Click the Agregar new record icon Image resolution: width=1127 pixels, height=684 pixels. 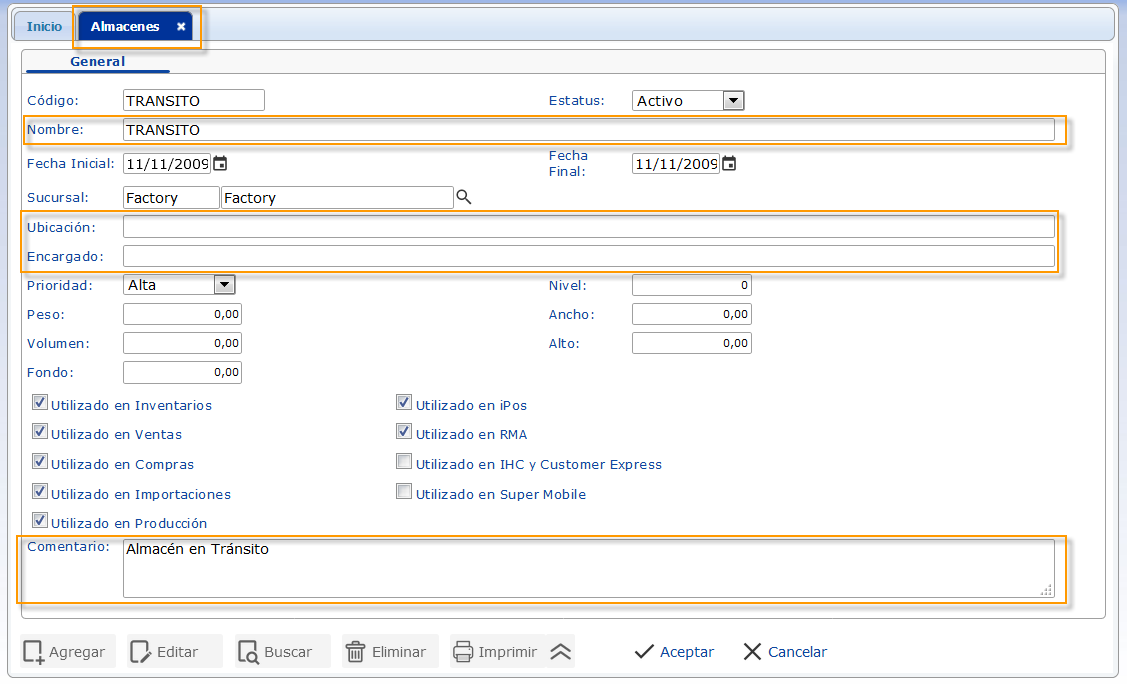[33, 652]
